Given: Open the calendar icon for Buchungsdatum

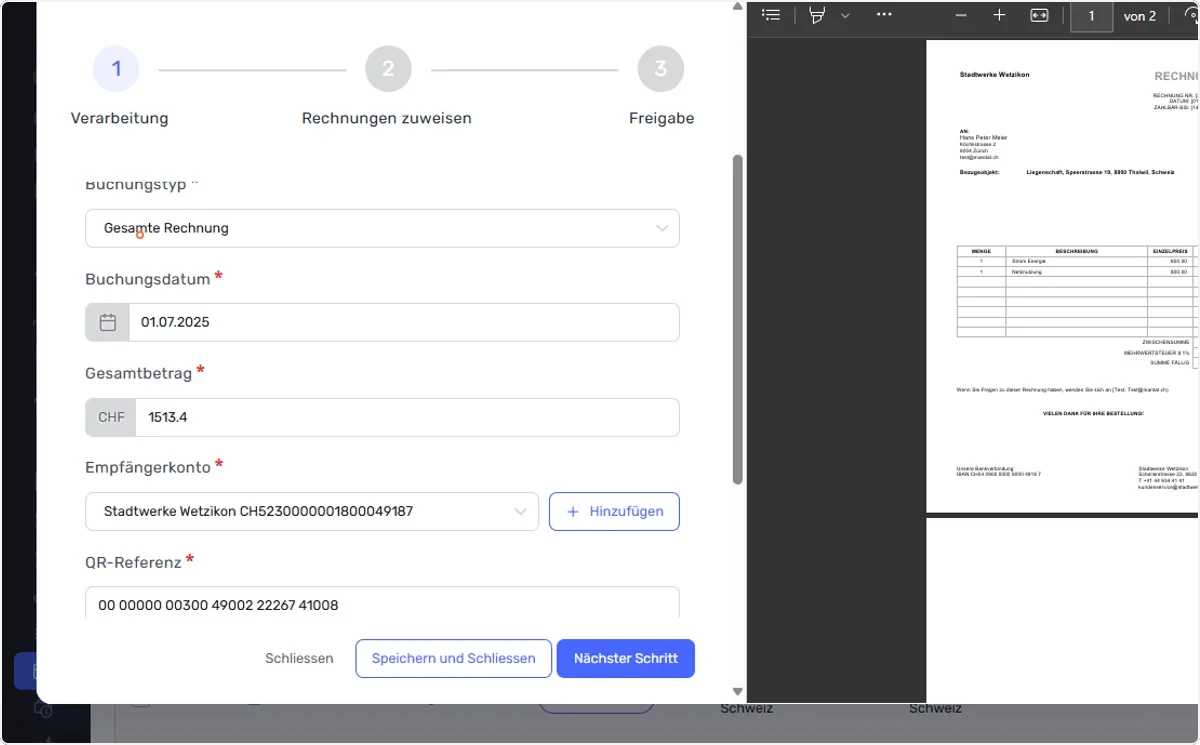Looking at the screenshot, I should 108,322.
